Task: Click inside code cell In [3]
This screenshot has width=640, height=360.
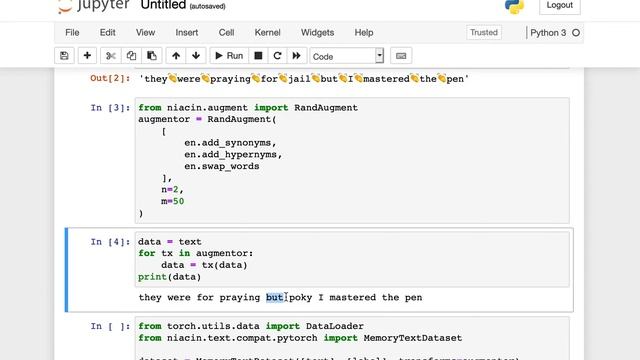Action: [352, 160]
